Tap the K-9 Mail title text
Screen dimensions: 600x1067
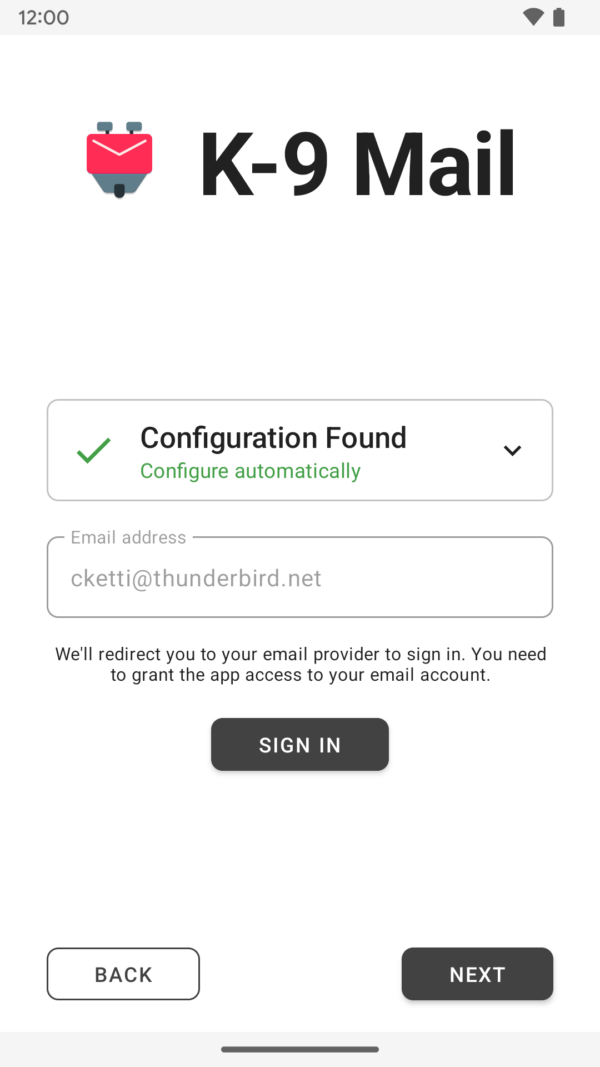click(357, 164)
